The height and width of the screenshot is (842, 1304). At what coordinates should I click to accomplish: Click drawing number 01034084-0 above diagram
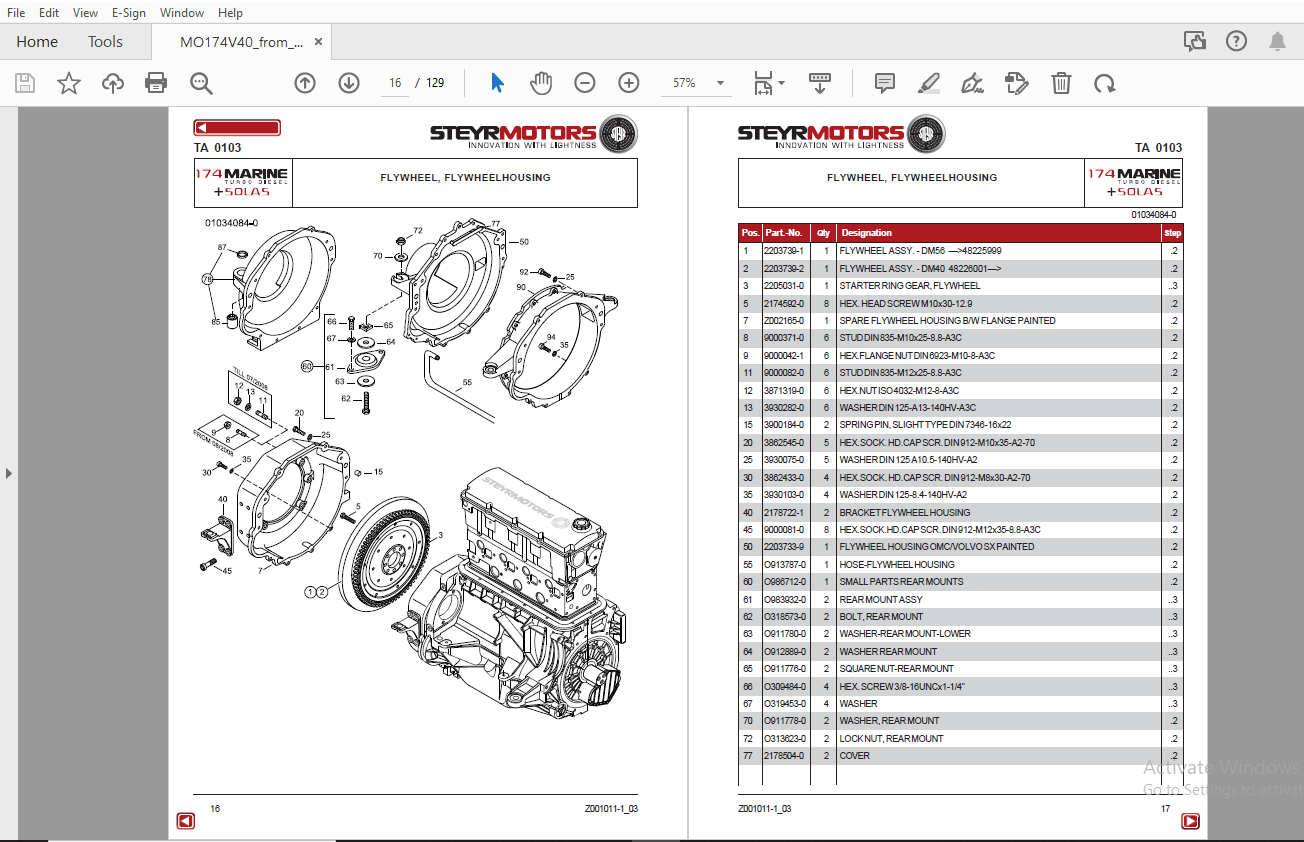click(232, 223)
